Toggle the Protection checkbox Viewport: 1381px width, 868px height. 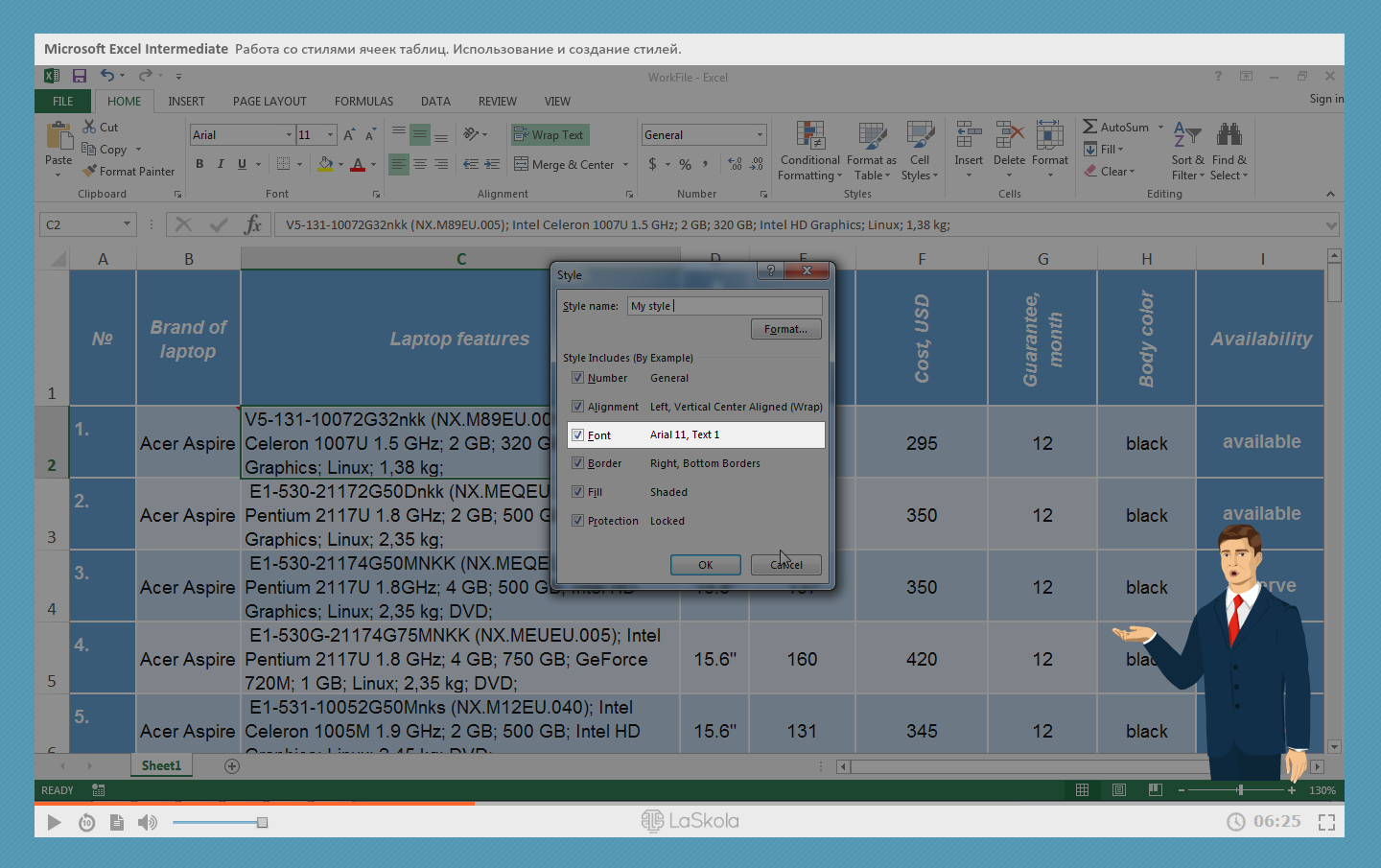[x=578, y=521]
